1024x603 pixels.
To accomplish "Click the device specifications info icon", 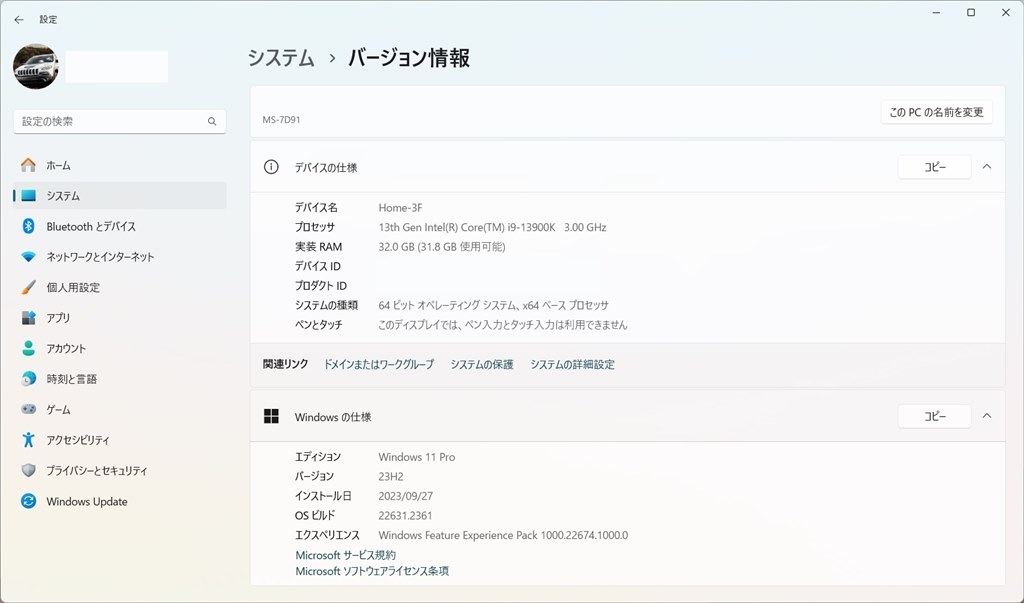I will point(271,167).
